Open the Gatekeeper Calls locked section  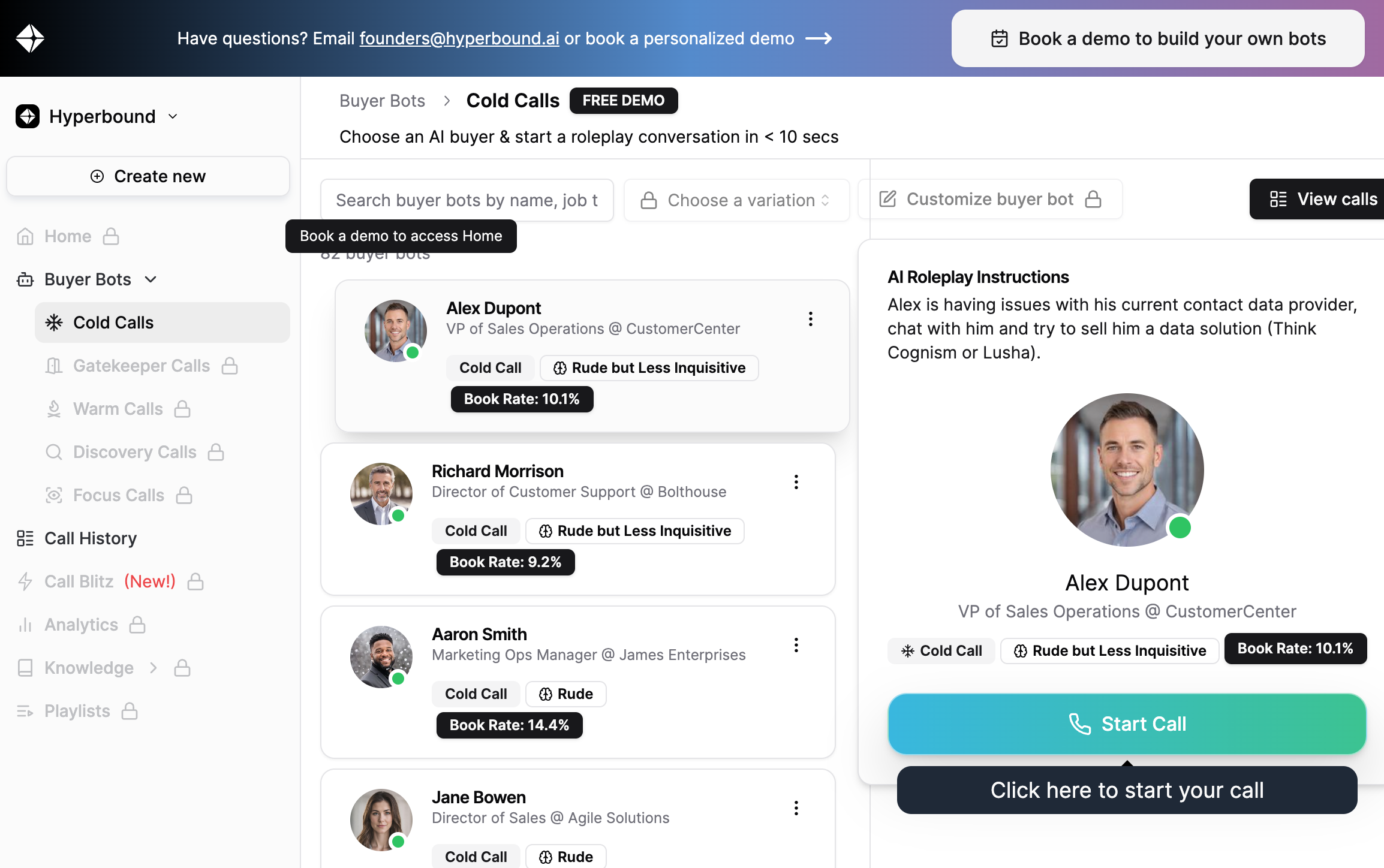click(141, 365)
